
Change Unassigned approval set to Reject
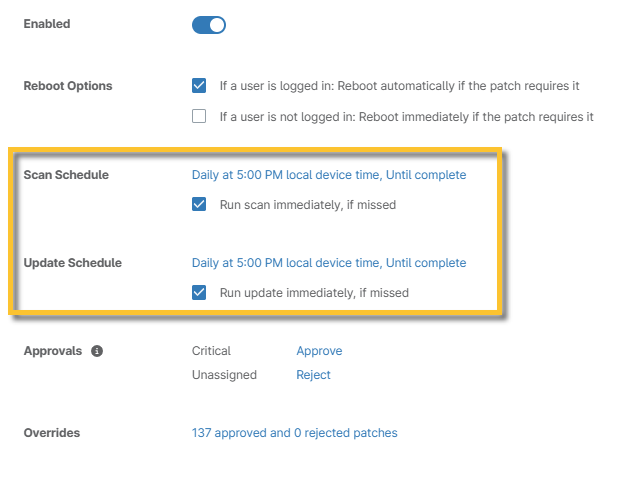click(x=313, y=375)
